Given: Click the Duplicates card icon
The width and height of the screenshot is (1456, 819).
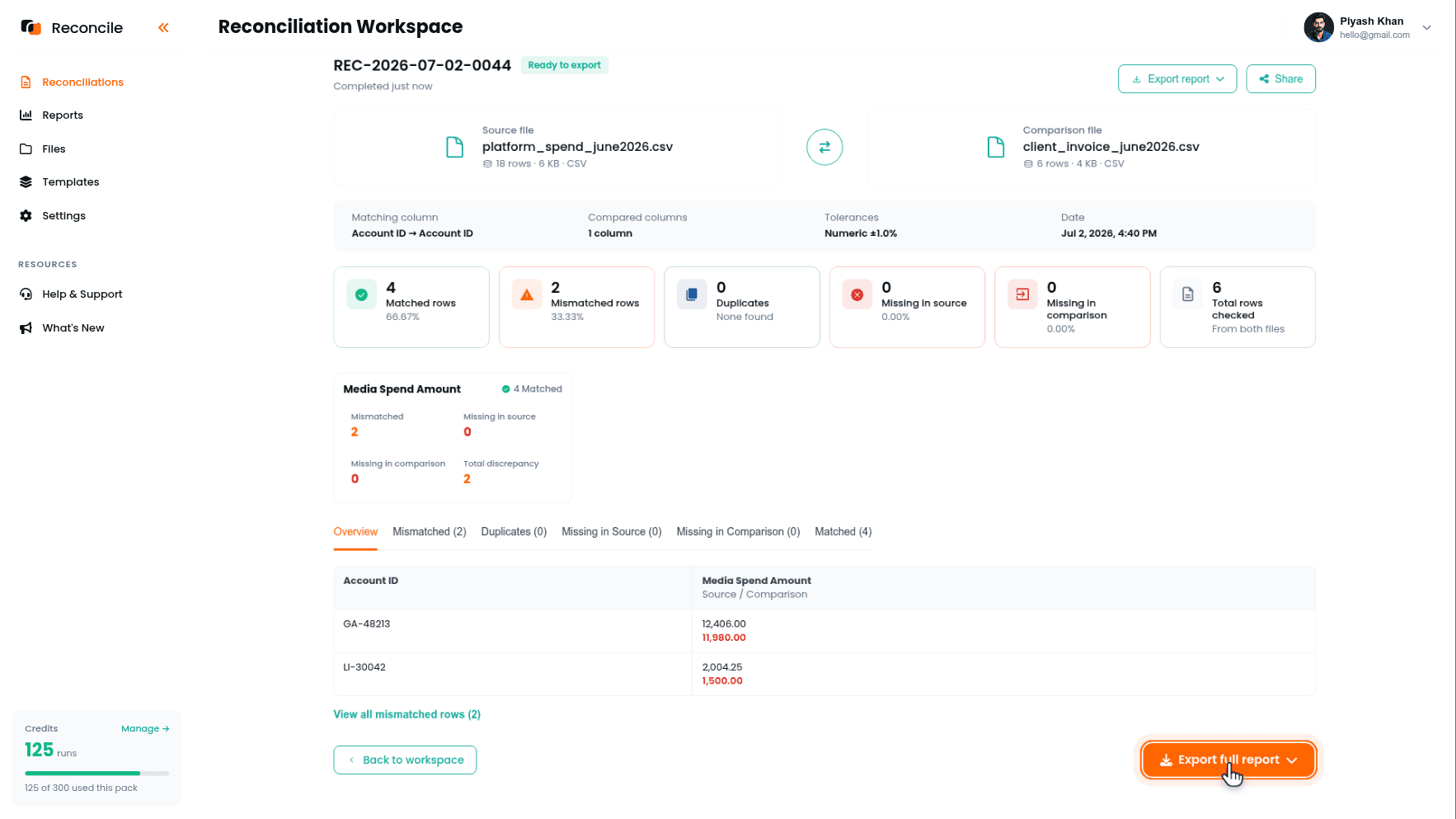Looking at the screenshot, I should (692, 294).
